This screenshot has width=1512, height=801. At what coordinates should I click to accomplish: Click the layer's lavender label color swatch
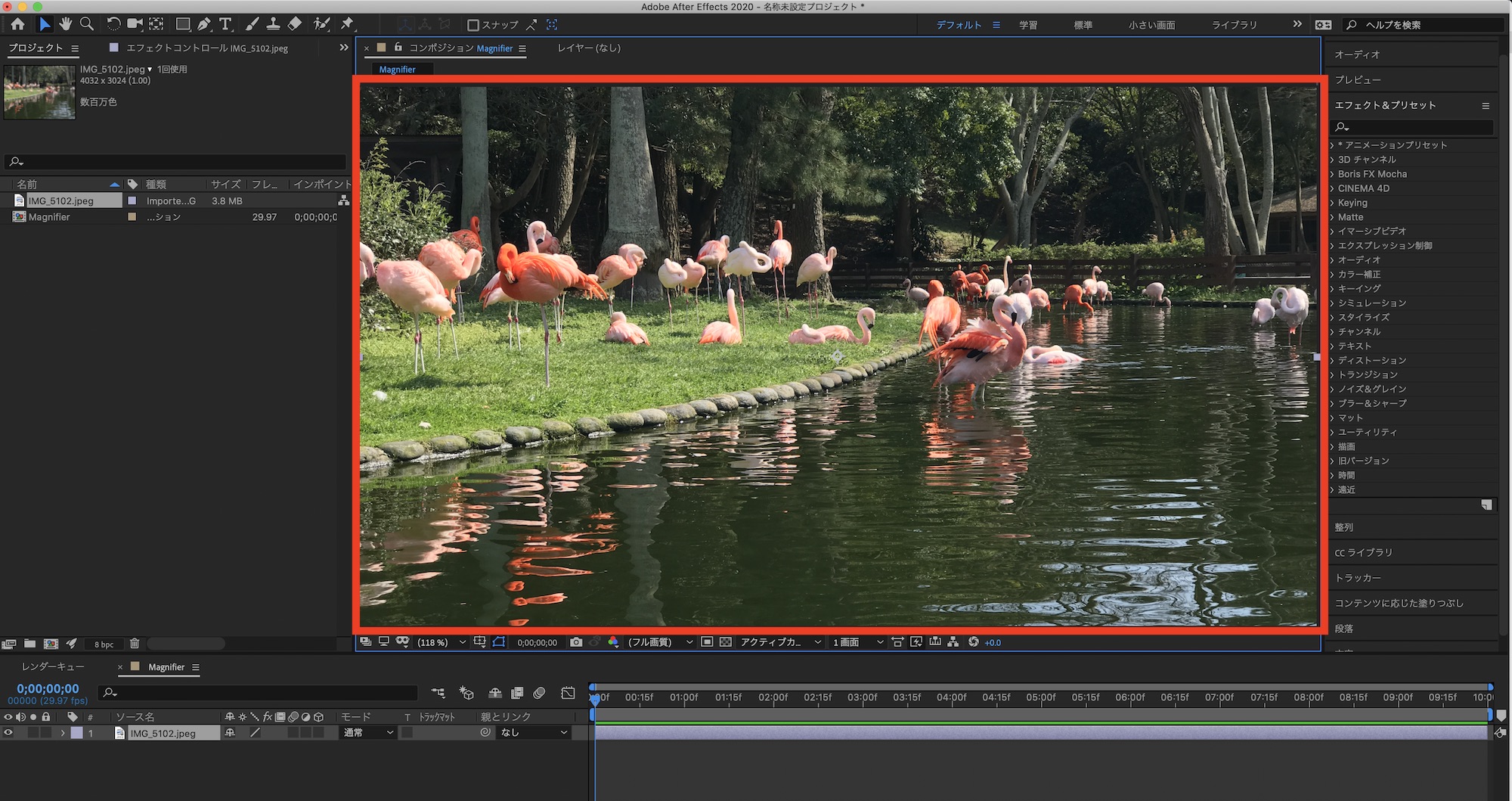(77, 733)
